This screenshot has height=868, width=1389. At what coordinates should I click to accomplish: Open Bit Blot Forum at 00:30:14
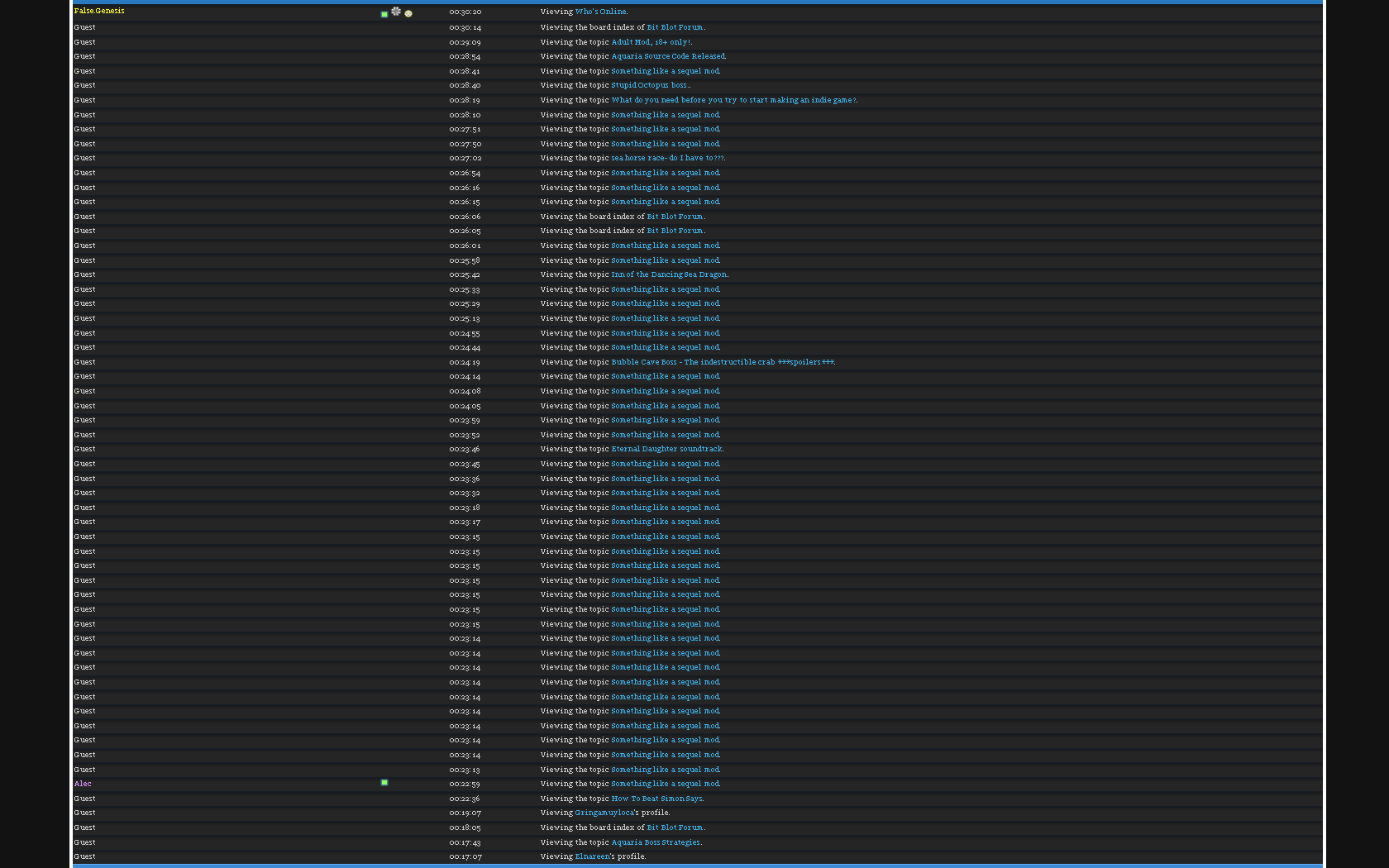coord(675,27)
